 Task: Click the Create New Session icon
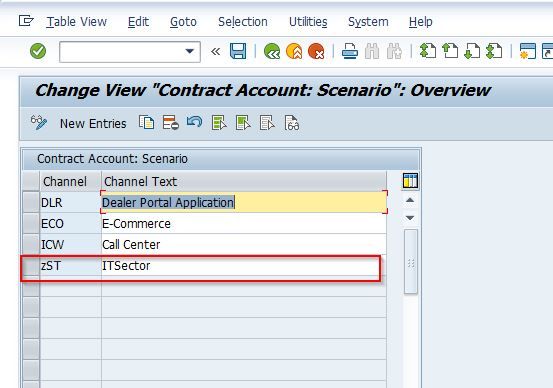(528, 51)
